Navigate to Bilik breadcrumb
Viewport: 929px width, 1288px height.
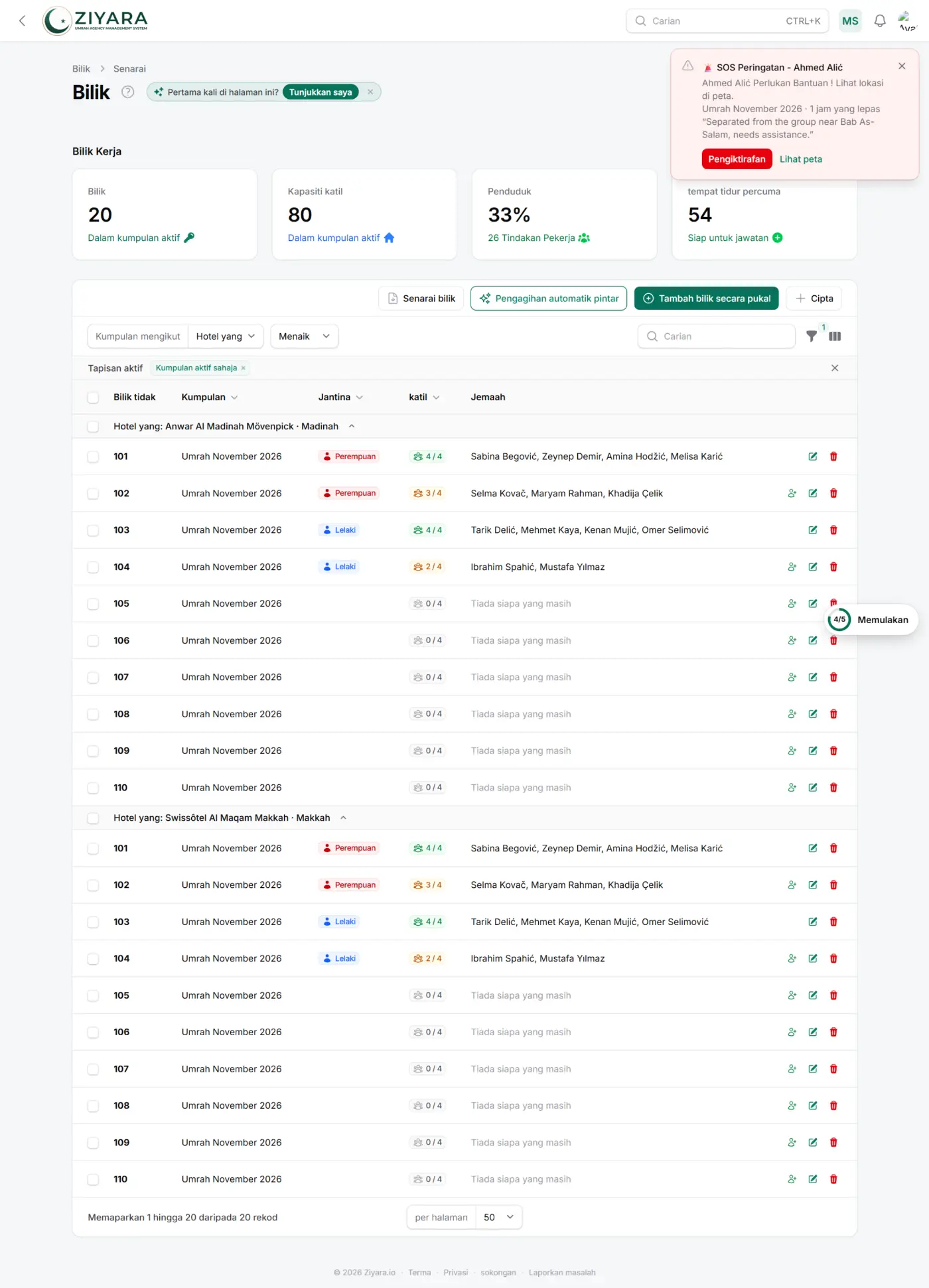(81, 69)
